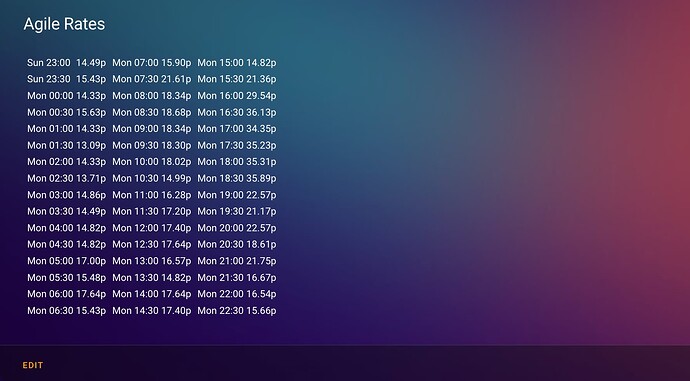Select the Mon 19:00 22.57p rate

[x=237, y=195]
